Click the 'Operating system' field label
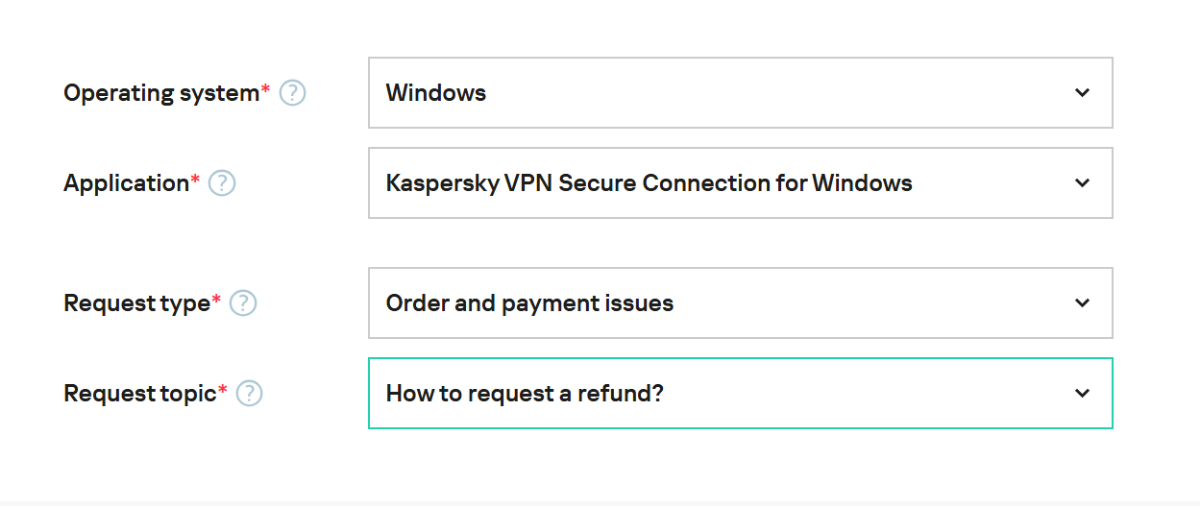The width and height of the screenshot is (1200, 506). 161,93
